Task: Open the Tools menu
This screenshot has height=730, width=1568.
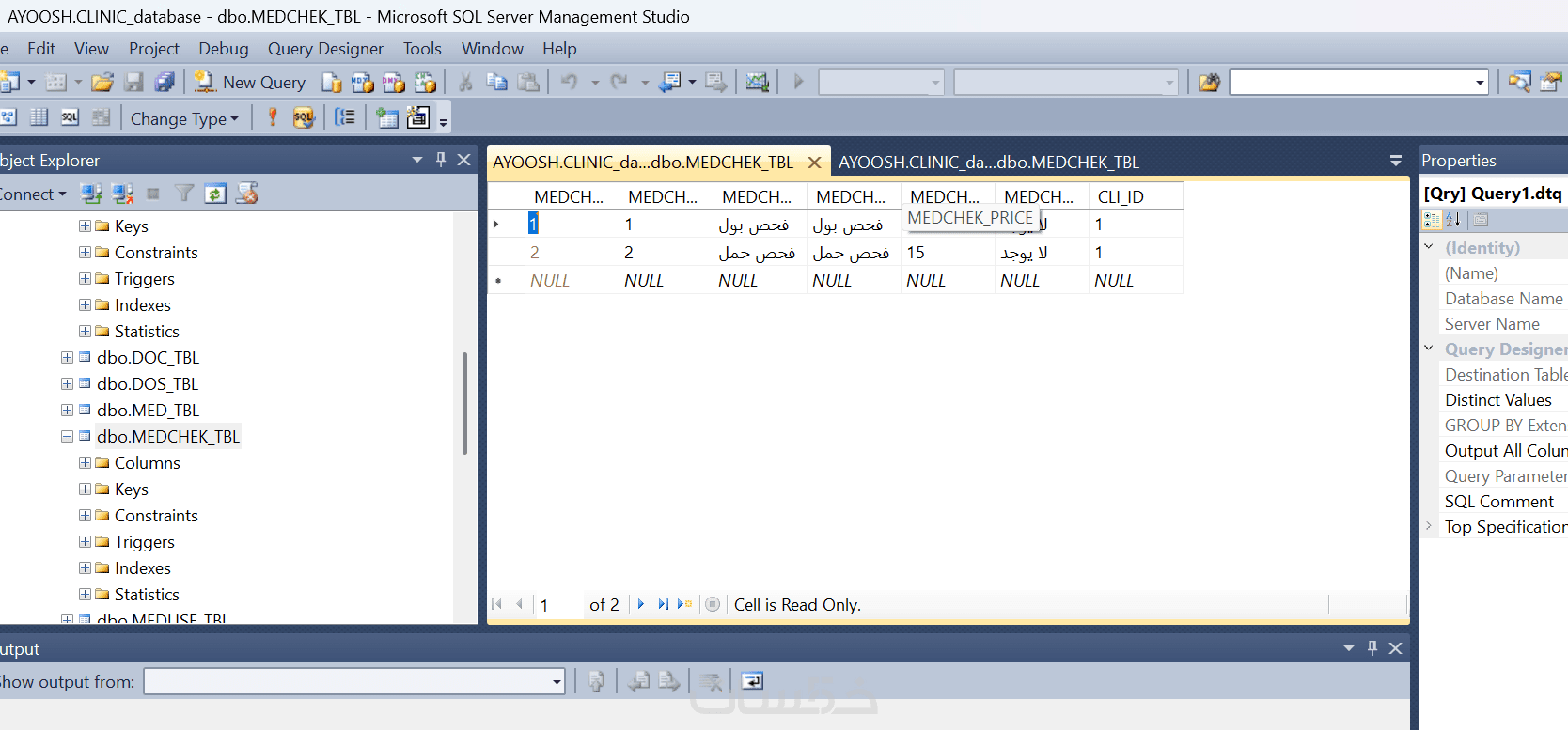Action: pyautogui.click(x=422, y=49)
